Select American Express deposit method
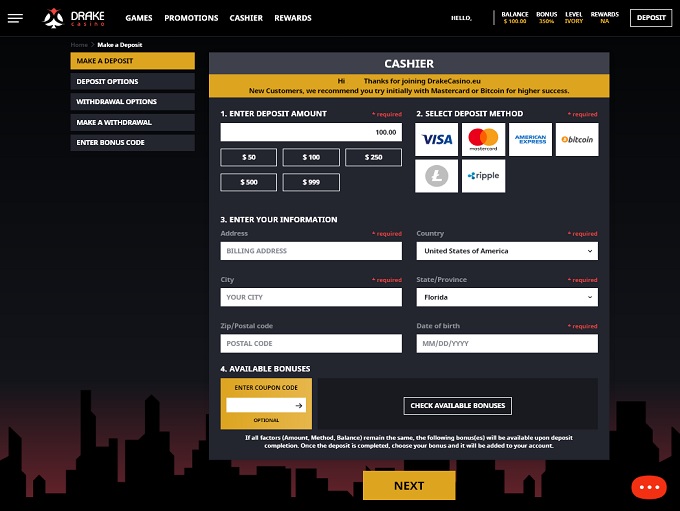 click(x=530, y=140)
